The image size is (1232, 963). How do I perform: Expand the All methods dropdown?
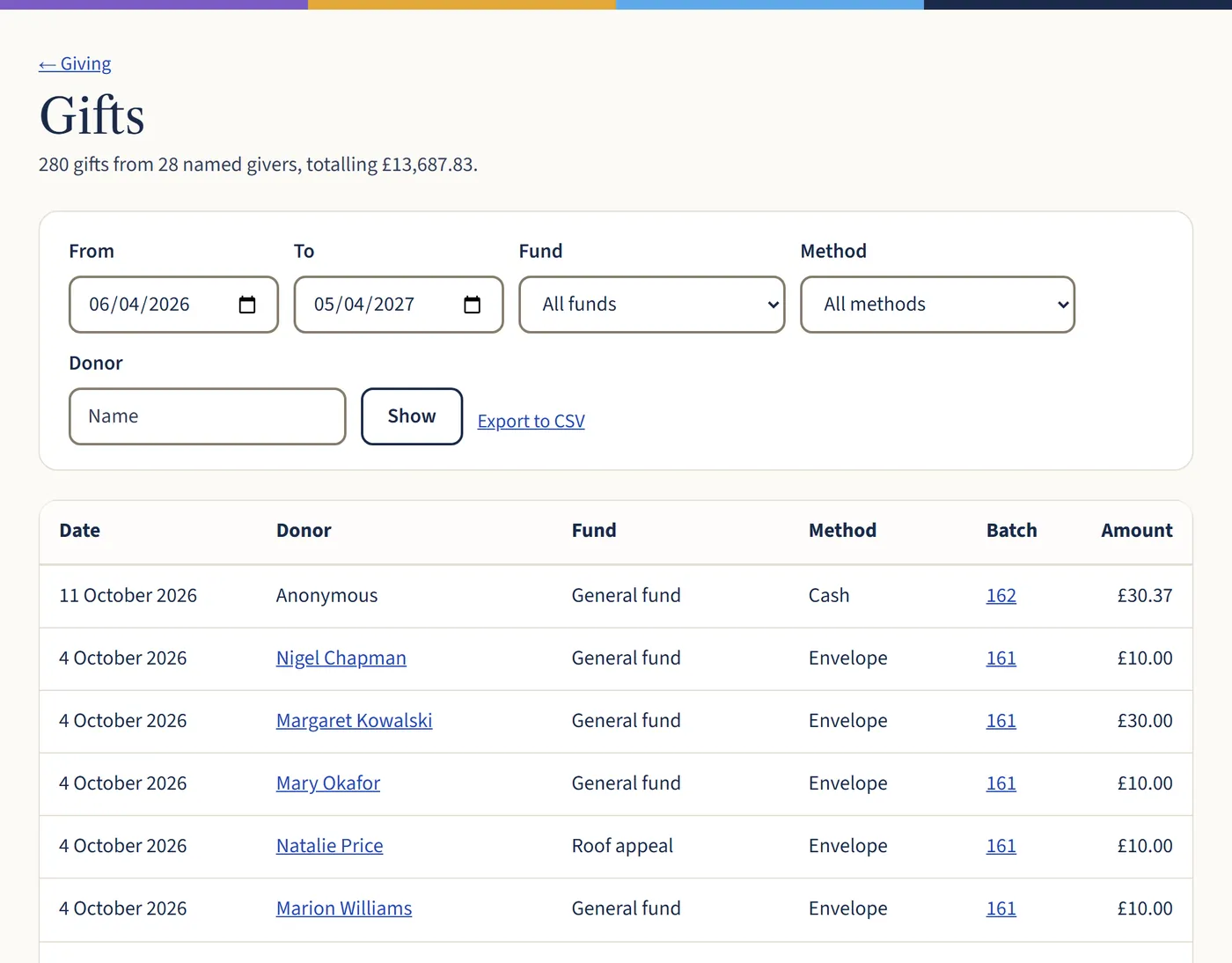coord(937,305)
